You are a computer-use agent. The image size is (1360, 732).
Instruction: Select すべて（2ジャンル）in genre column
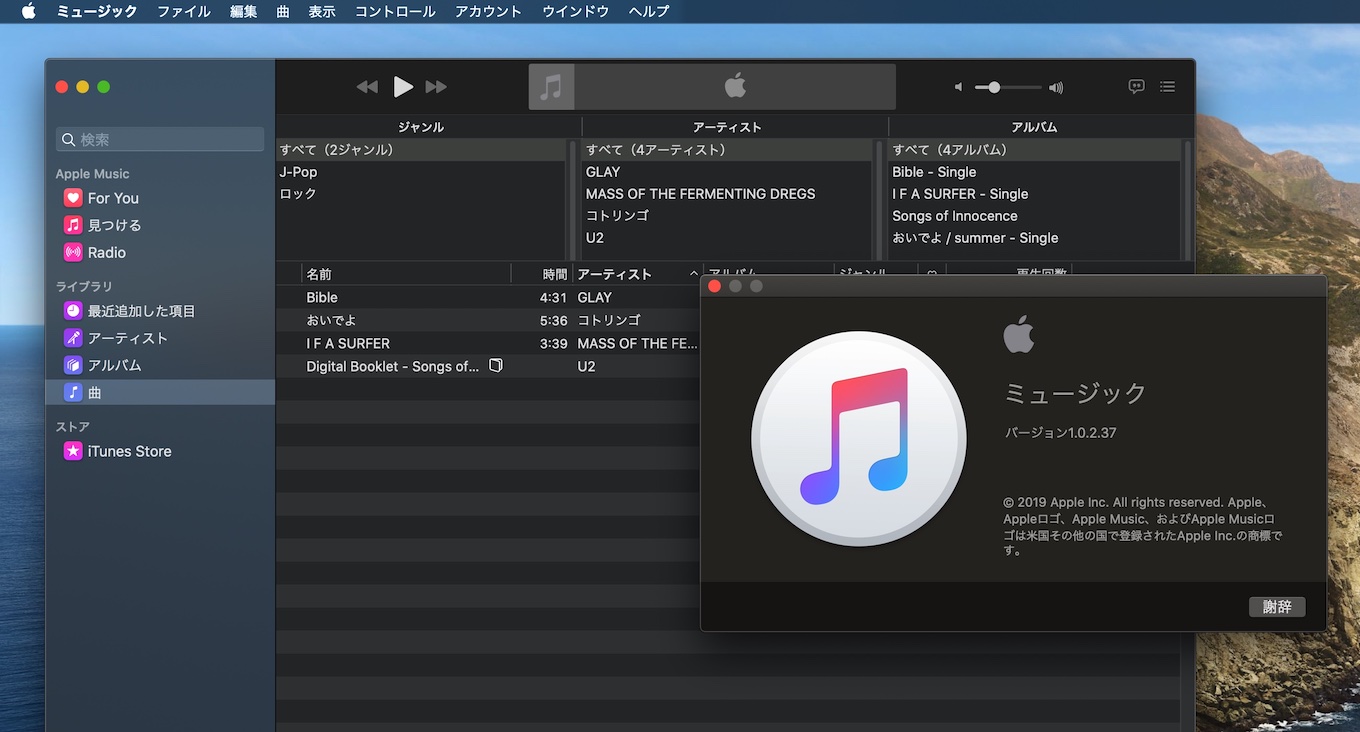tap(421, 150)
